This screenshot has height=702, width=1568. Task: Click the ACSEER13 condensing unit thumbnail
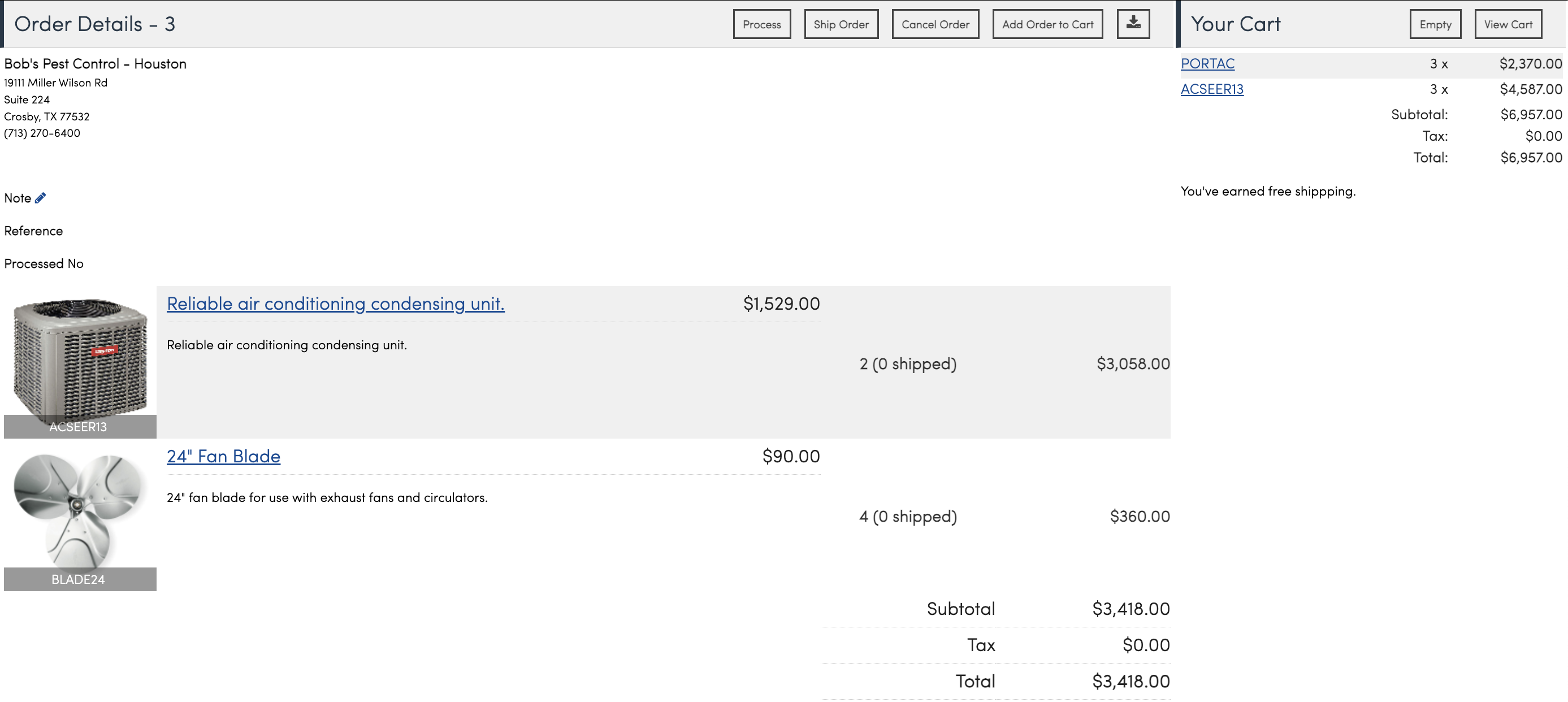(x=80, y=356)
